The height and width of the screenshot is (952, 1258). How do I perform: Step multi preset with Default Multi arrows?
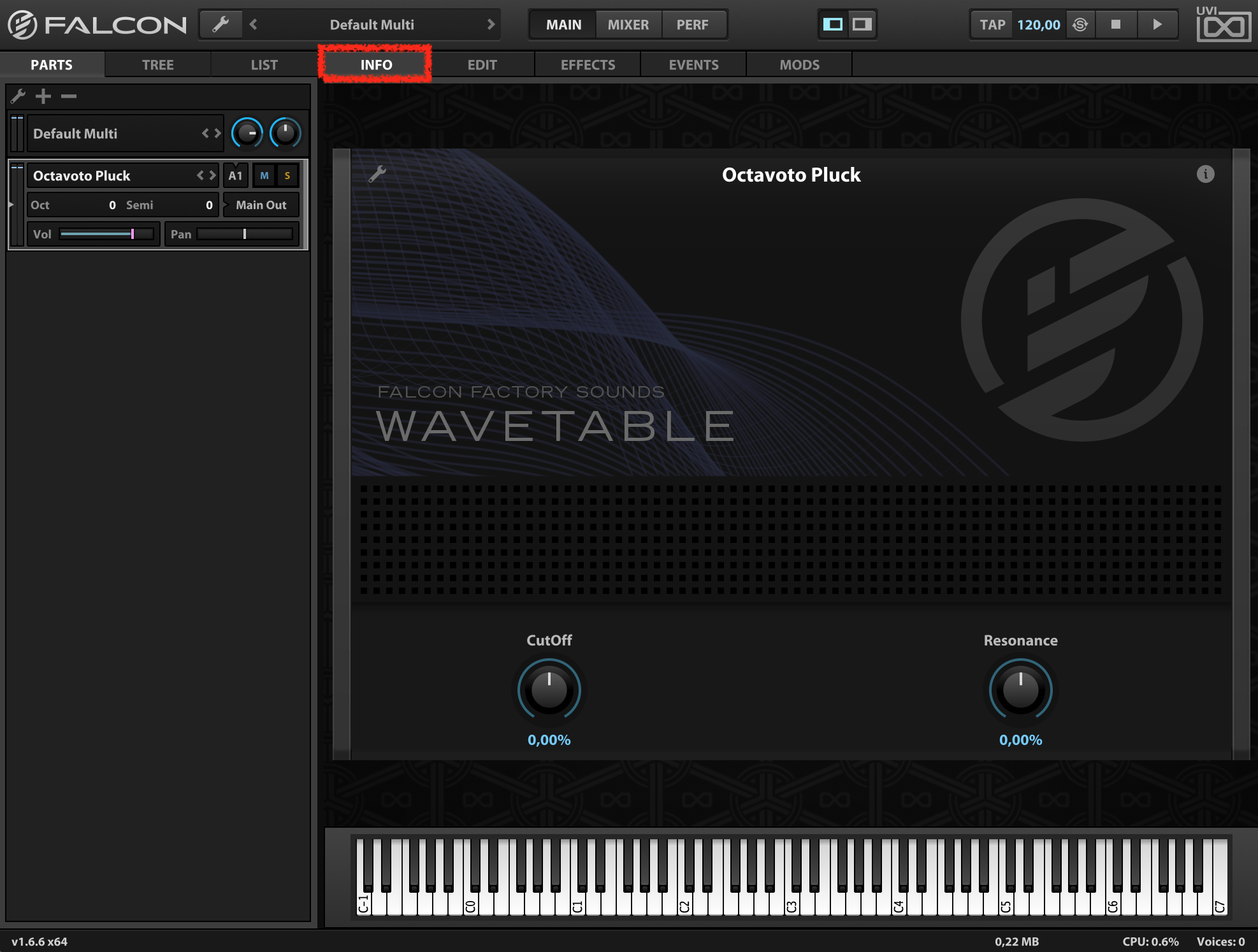[x=211, y=134]
